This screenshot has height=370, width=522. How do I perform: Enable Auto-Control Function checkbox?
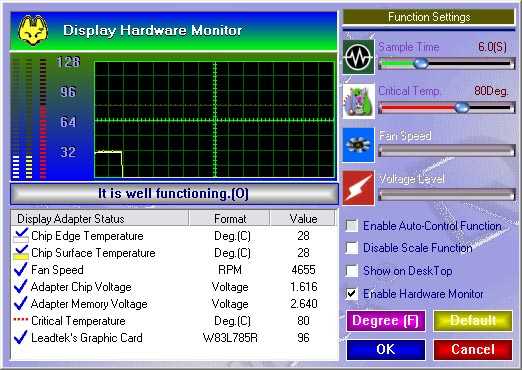(352, 226)
